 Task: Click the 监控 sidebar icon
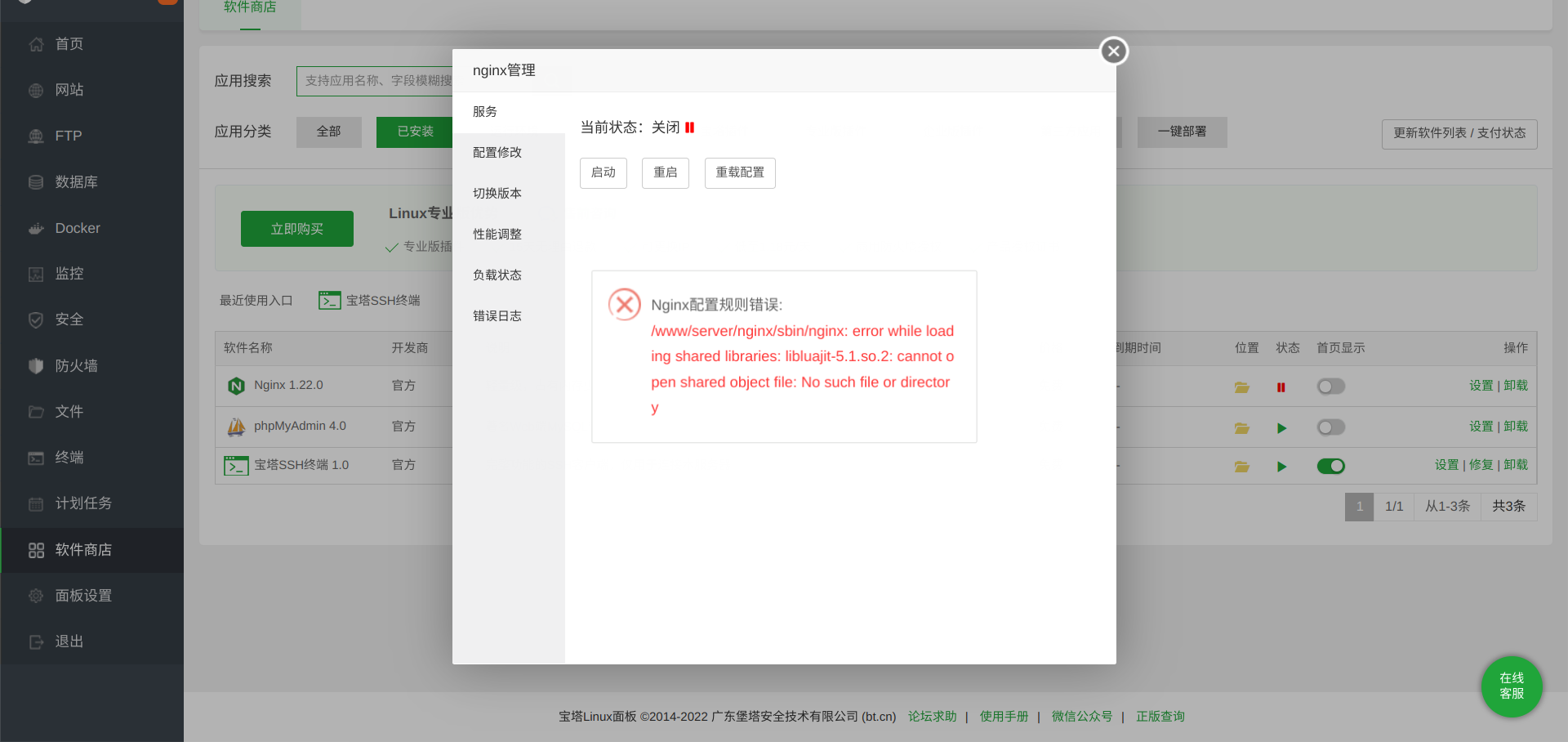click(36, 274)
